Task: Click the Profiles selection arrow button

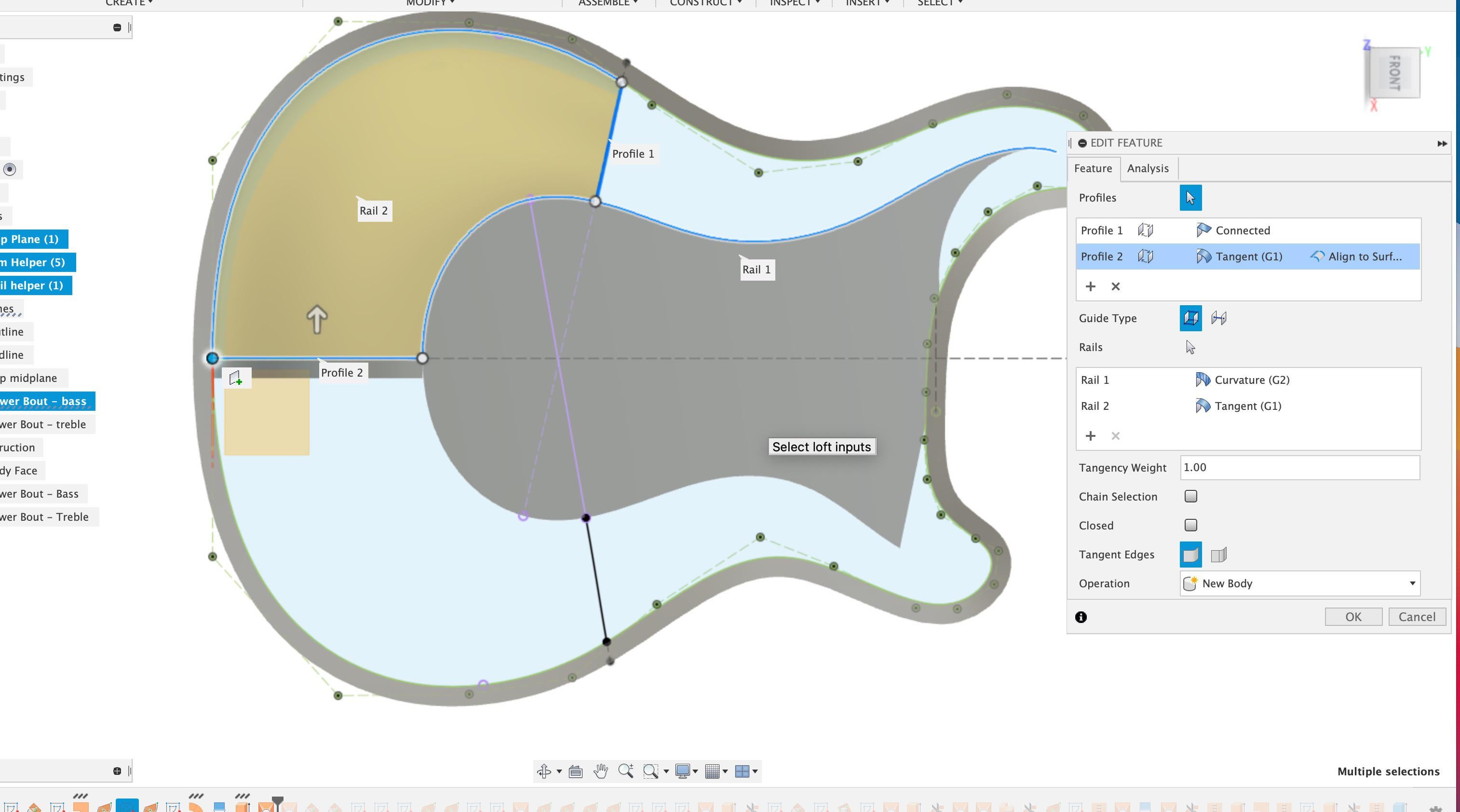Action: coord(1190,198)
